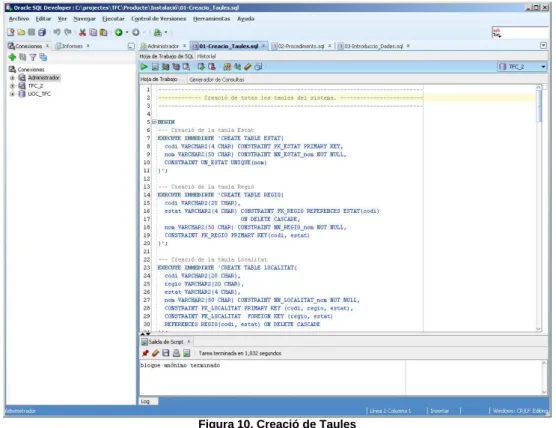Open the TFC_2 connection dropdown

pyautogui.click(x=543, y=67)
